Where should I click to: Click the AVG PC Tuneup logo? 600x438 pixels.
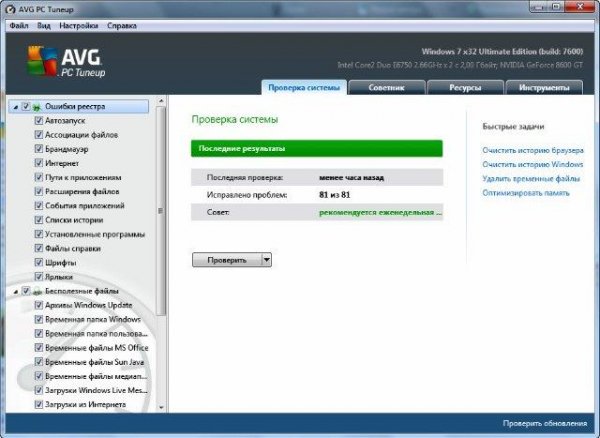pyautogui.click(x=66, y=62)
